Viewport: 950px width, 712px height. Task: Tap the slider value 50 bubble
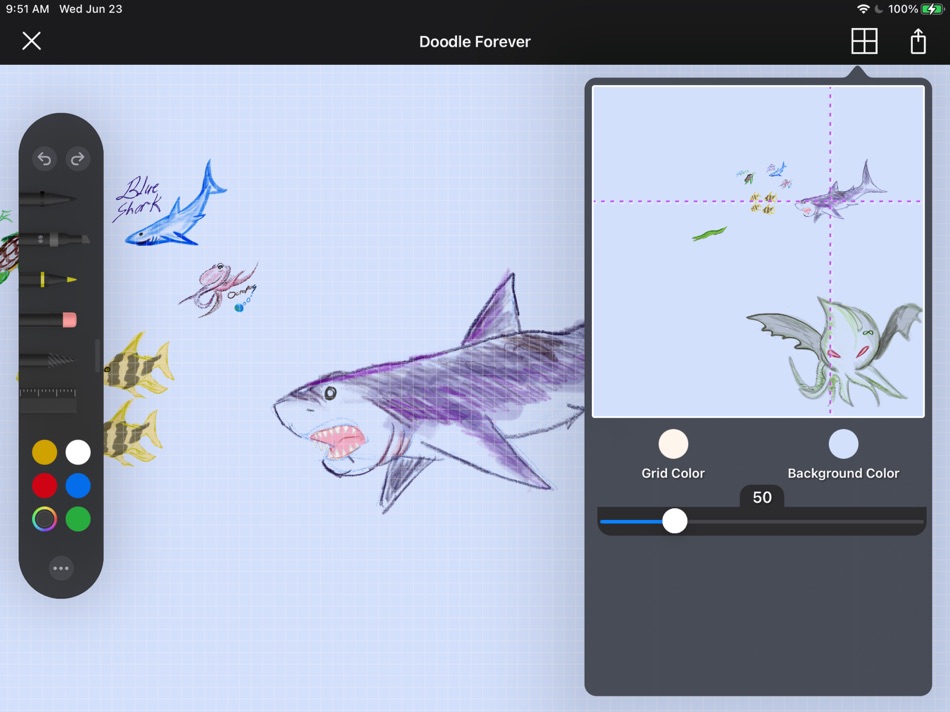(762, 497)
